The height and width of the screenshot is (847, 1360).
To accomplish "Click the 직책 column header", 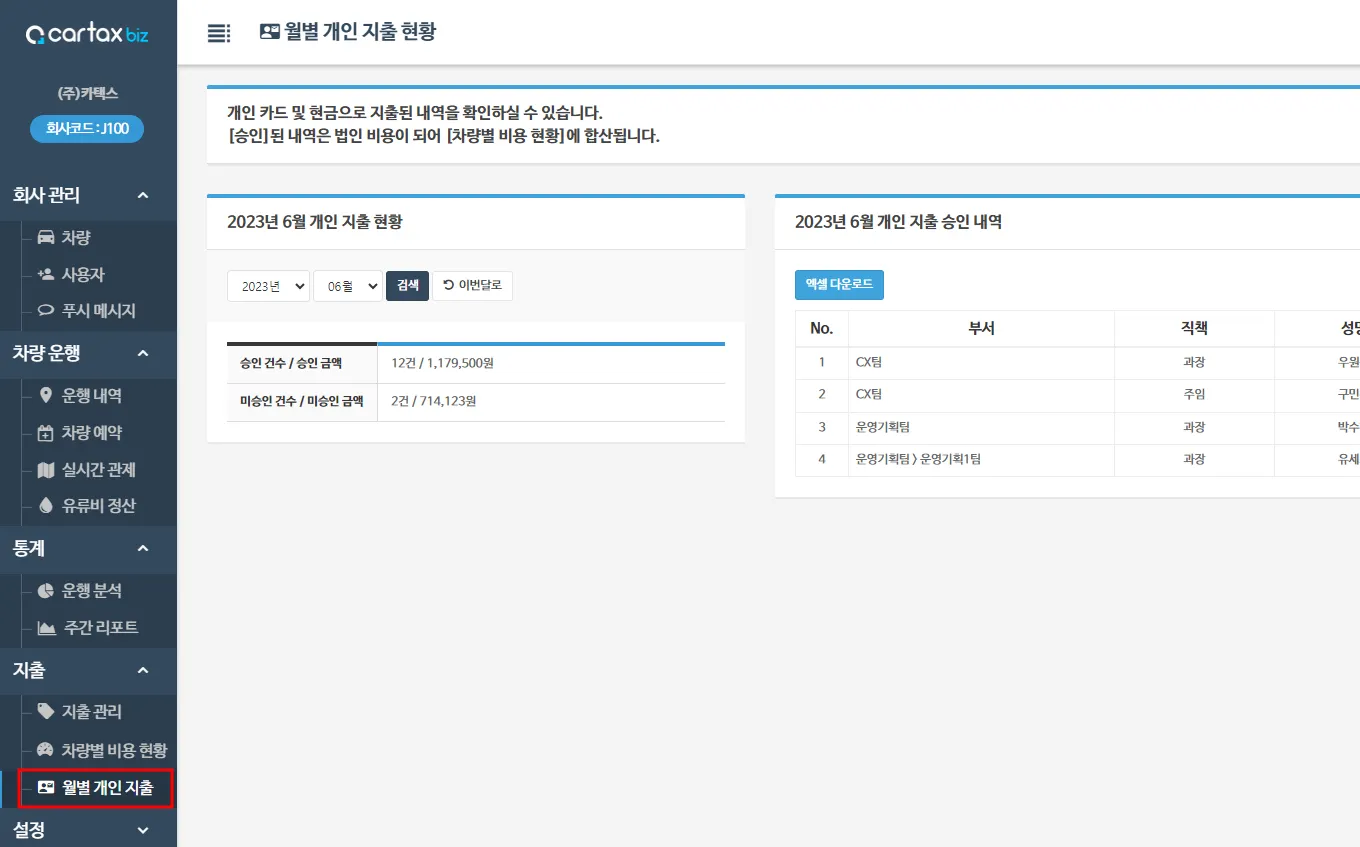I will pyautogui.click(x=1194, y=328).
